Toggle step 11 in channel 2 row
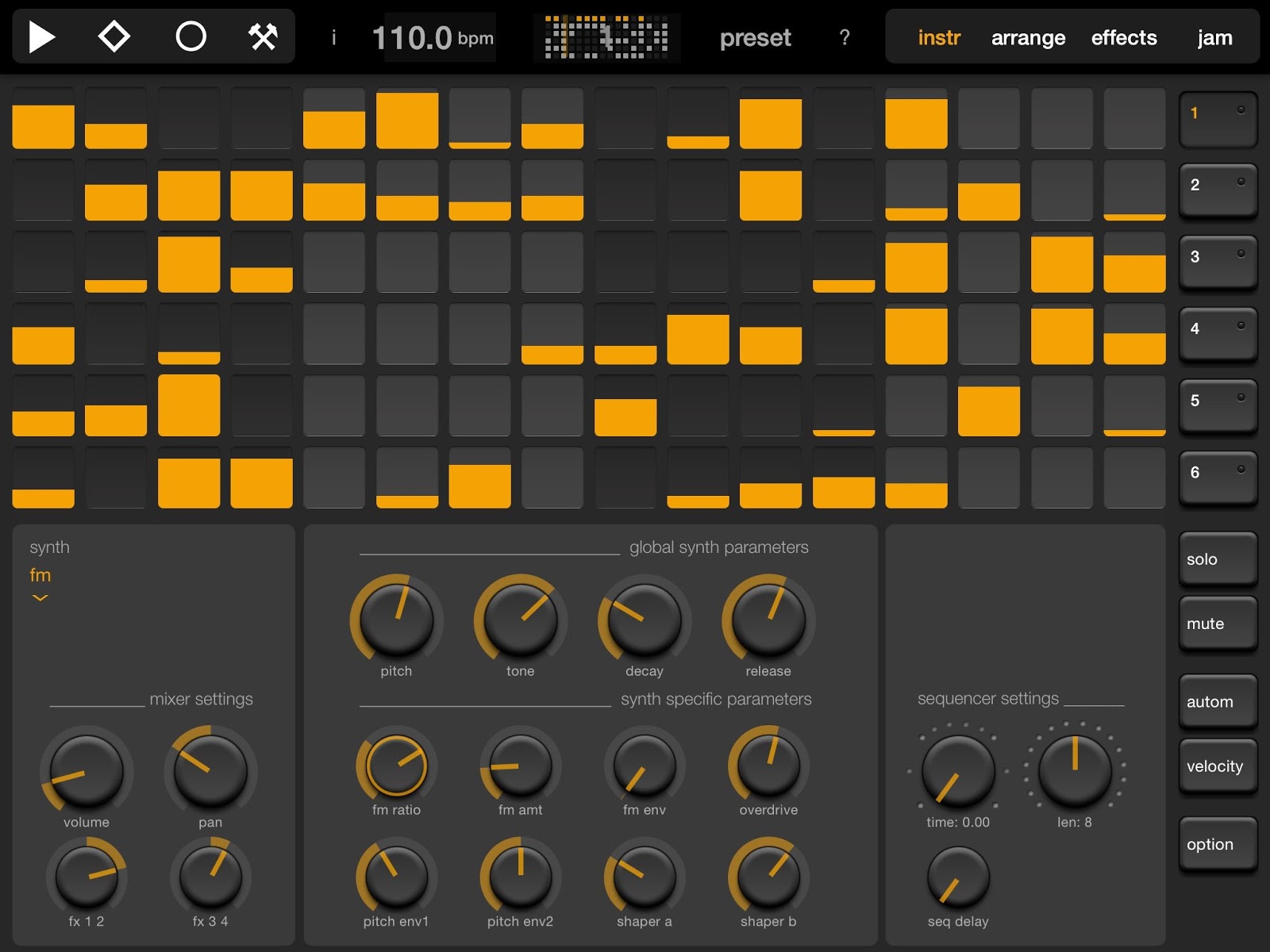Image resolution: width=1270 pixels, height=952 pixels. tap(771, 190)
